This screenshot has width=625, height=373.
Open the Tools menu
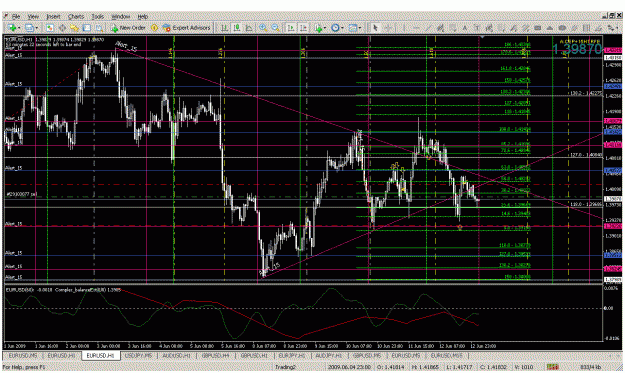(98, 16)
